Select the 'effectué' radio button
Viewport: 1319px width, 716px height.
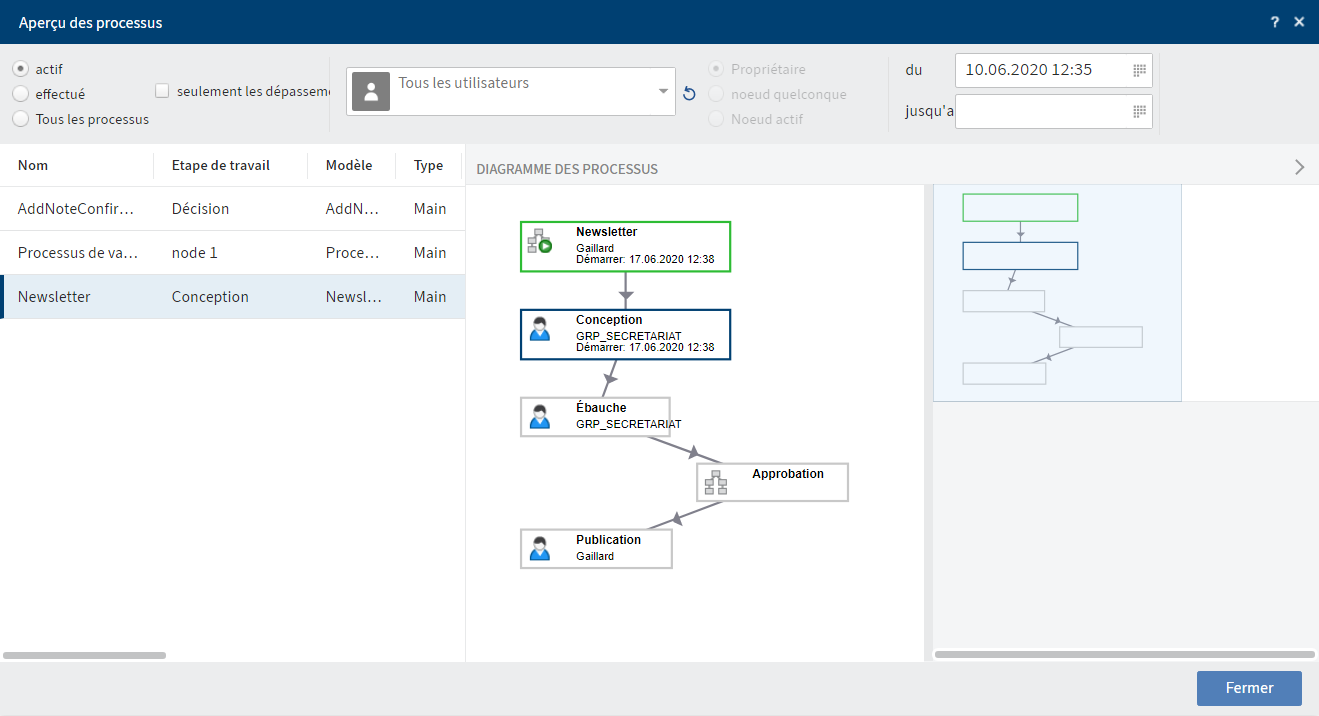coord(20,94)
